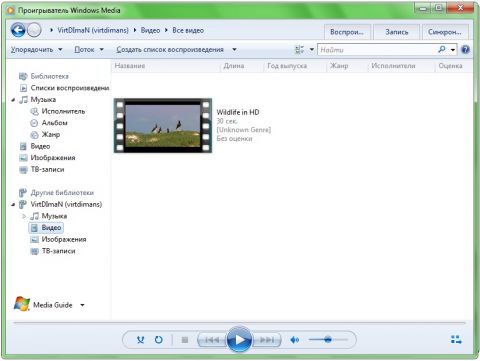Expand Музыка under VirtDImaN library
The width and height of the screenshot is (480, 361).
[24, 216]
